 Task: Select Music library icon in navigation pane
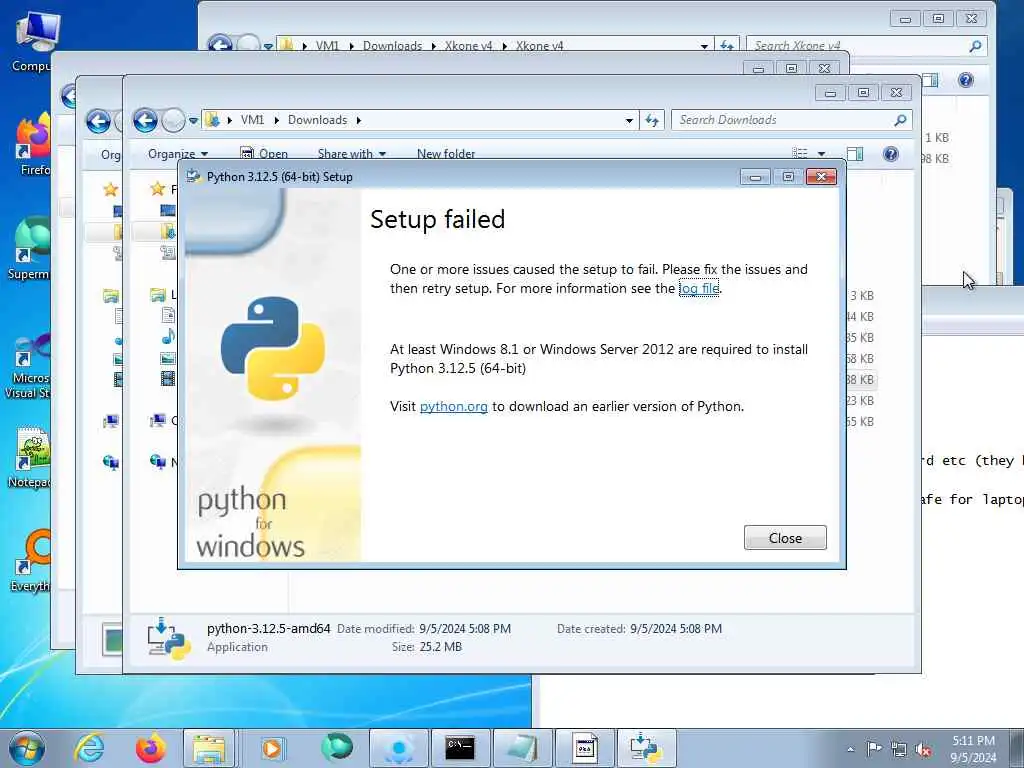168,337
